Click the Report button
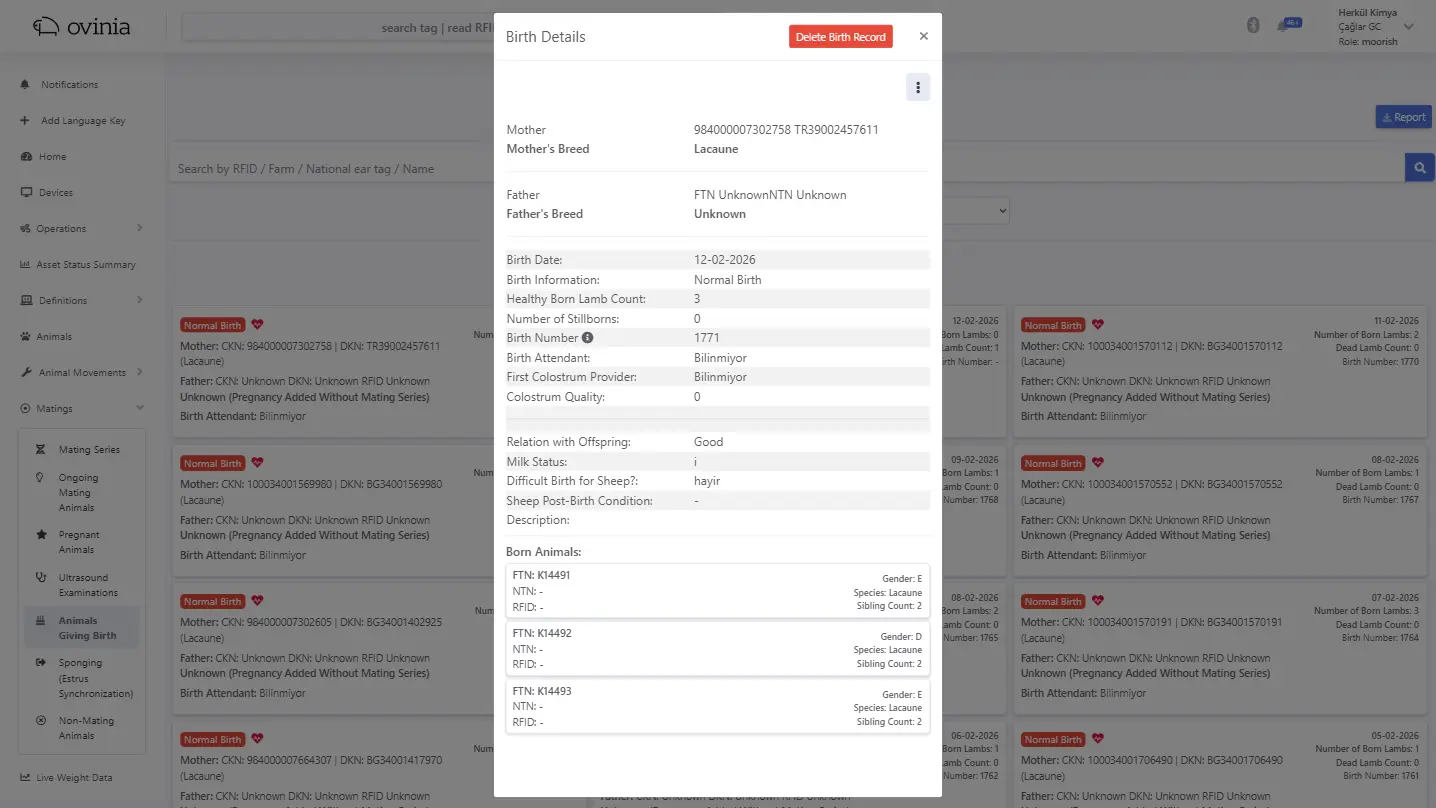This screenshot has width=1436, height=808. click(x=1403, y=117)
